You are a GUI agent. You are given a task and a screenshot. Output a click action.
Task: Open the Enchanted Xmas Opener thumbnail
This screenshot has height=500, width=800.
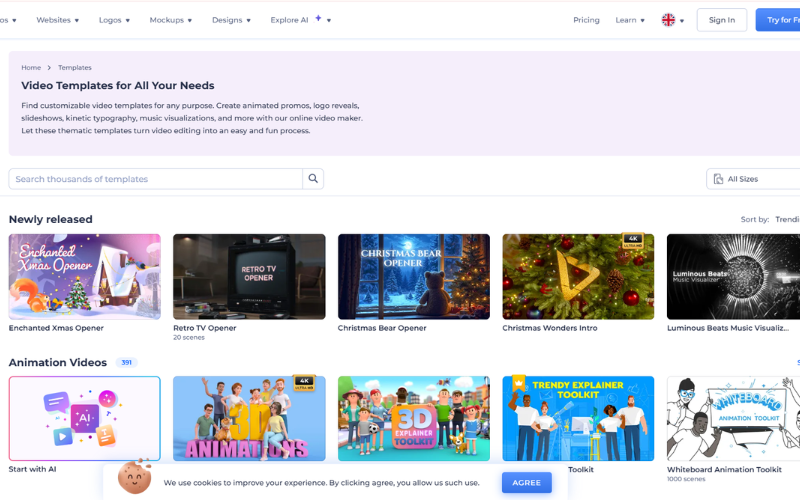coord(85,277)
